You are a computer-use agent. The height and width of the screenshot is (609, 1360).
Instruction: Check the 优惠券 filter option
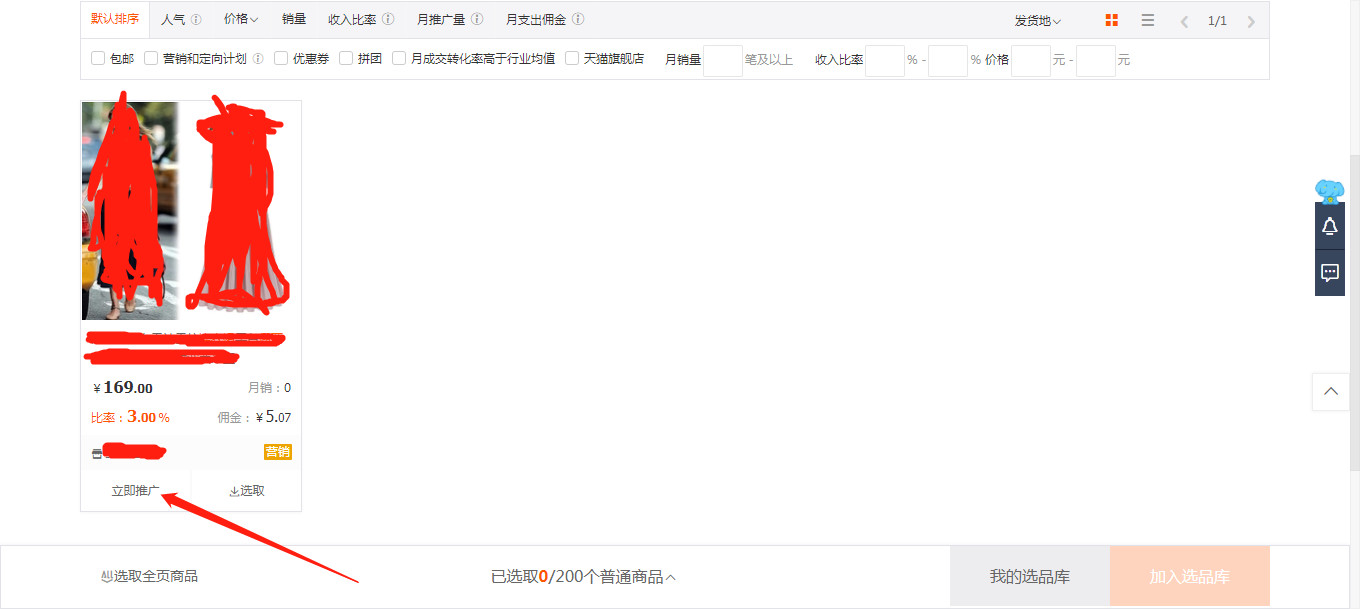(281, 59)
